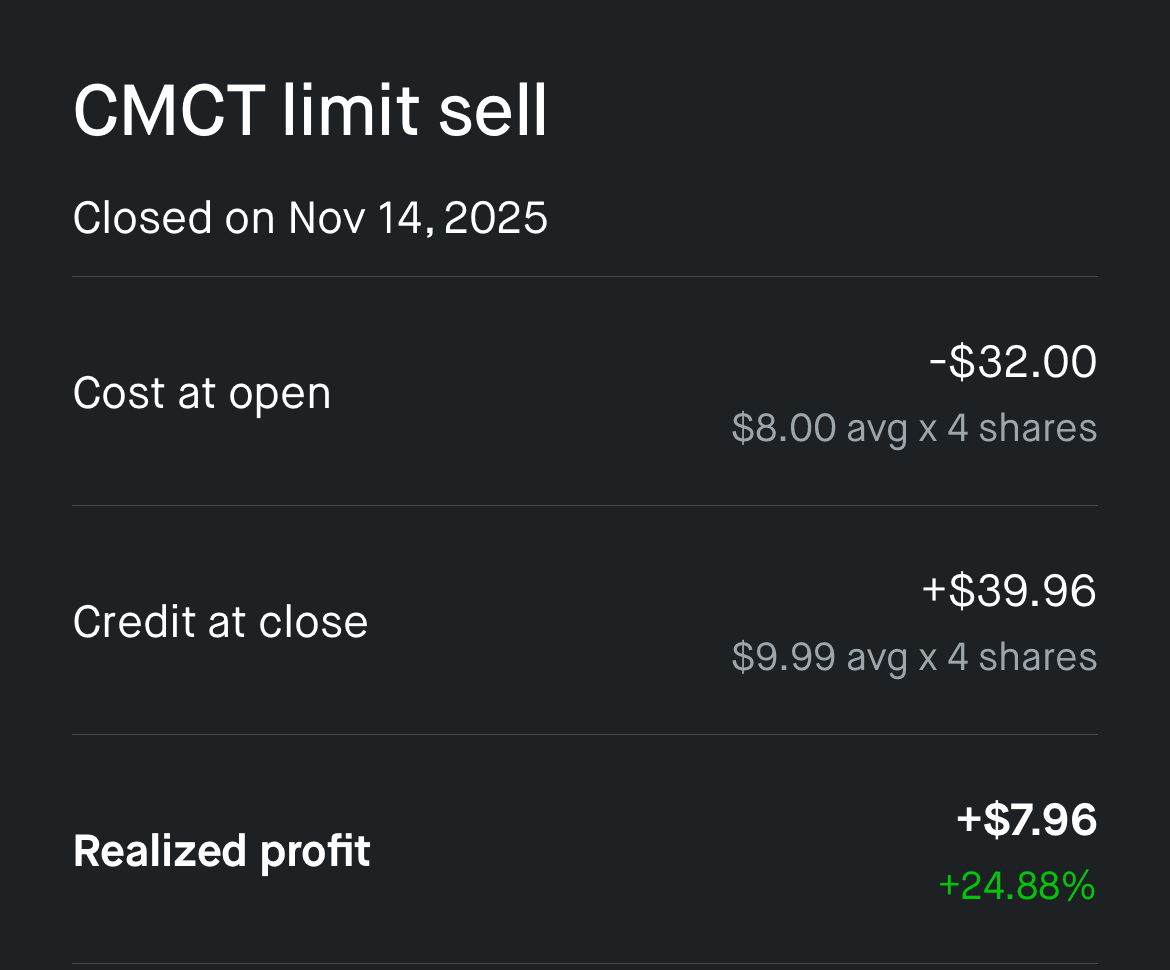Image resolution: width=1170 pixels, height=970 pixels.
Task: Click the +$7.96 profit amount
Action: coord(1026,820)
